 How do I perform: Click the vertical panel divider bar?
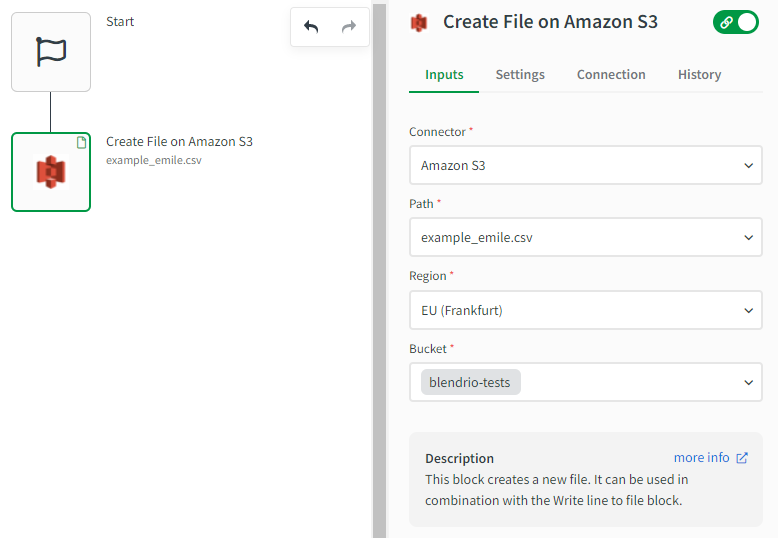(x=379, y=269)
